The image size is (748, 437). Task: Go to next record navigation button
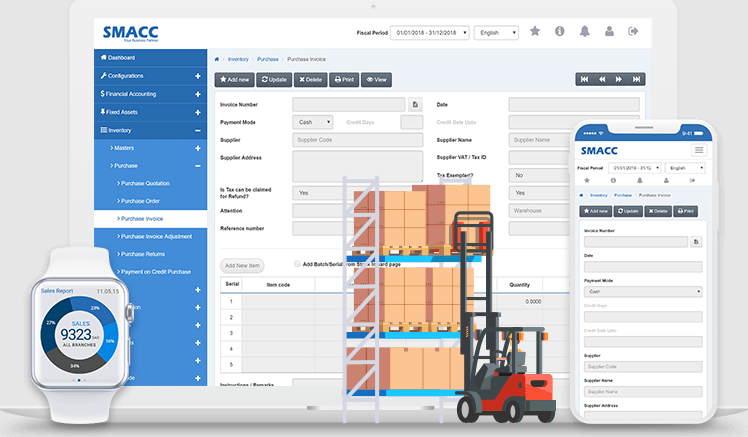point(619,79)
